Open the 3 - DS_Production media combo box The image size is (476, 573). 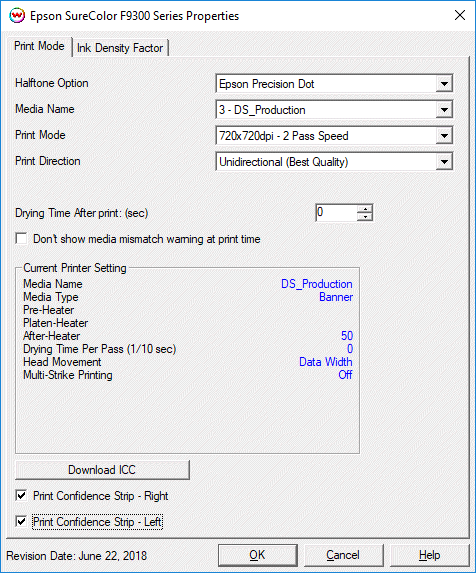[x=334, y=110]
